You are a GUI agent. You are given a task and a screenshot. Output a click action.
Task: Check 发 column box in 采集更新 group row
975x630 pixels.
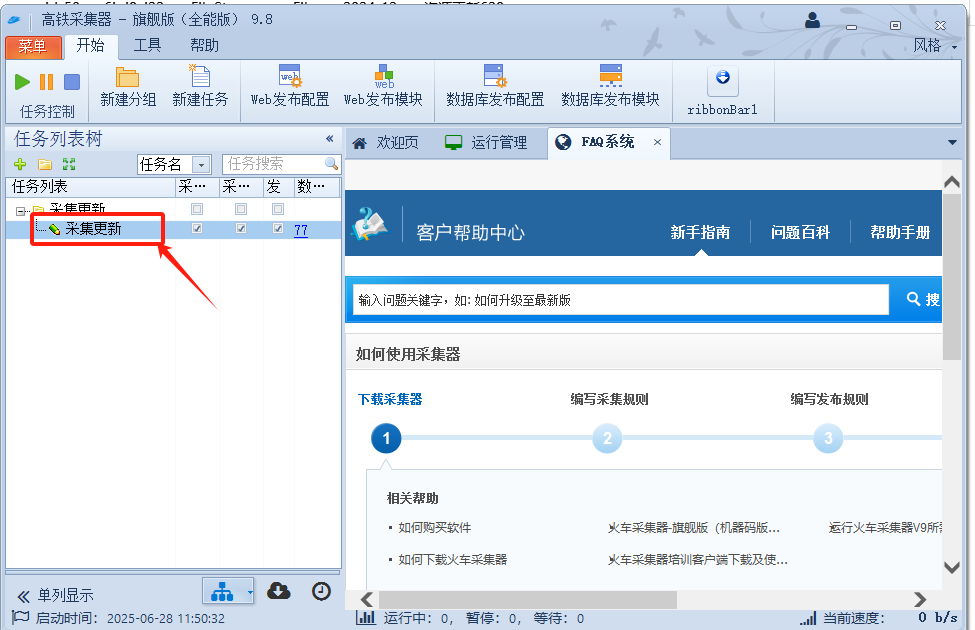[278, 209]
